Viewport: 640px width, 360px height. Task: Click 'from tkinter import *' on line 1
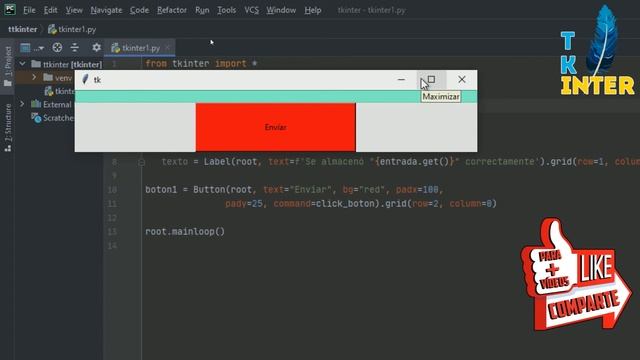coord(201,64)
